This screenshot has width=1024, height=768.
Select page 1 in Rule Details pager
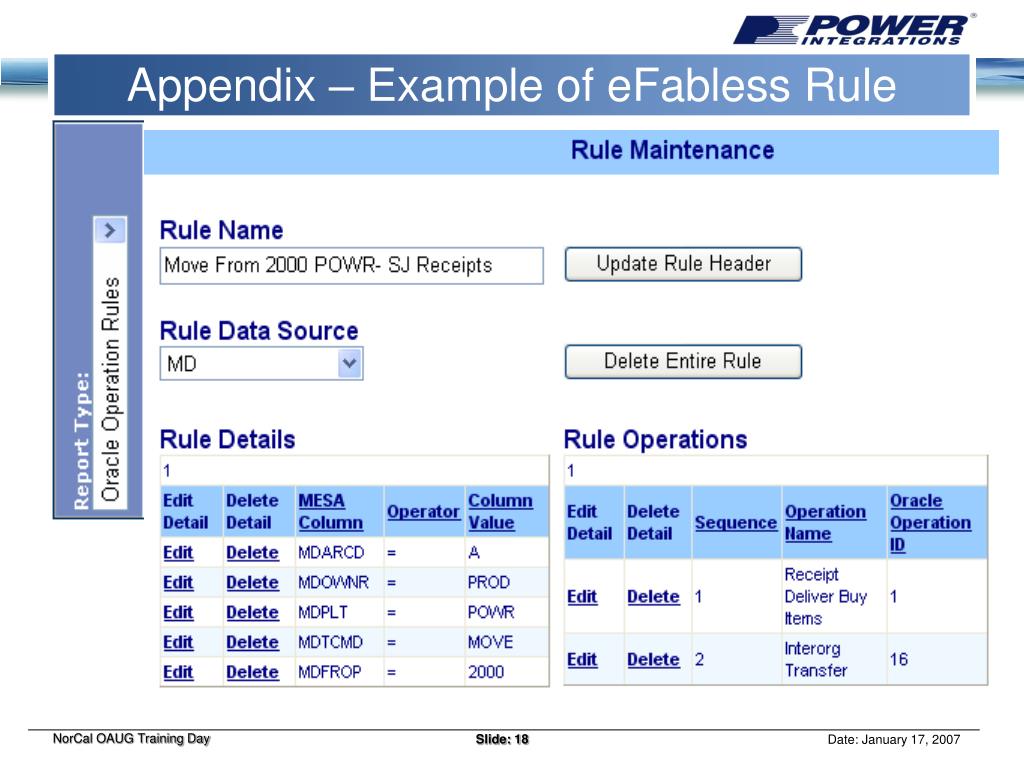[167, 471]
